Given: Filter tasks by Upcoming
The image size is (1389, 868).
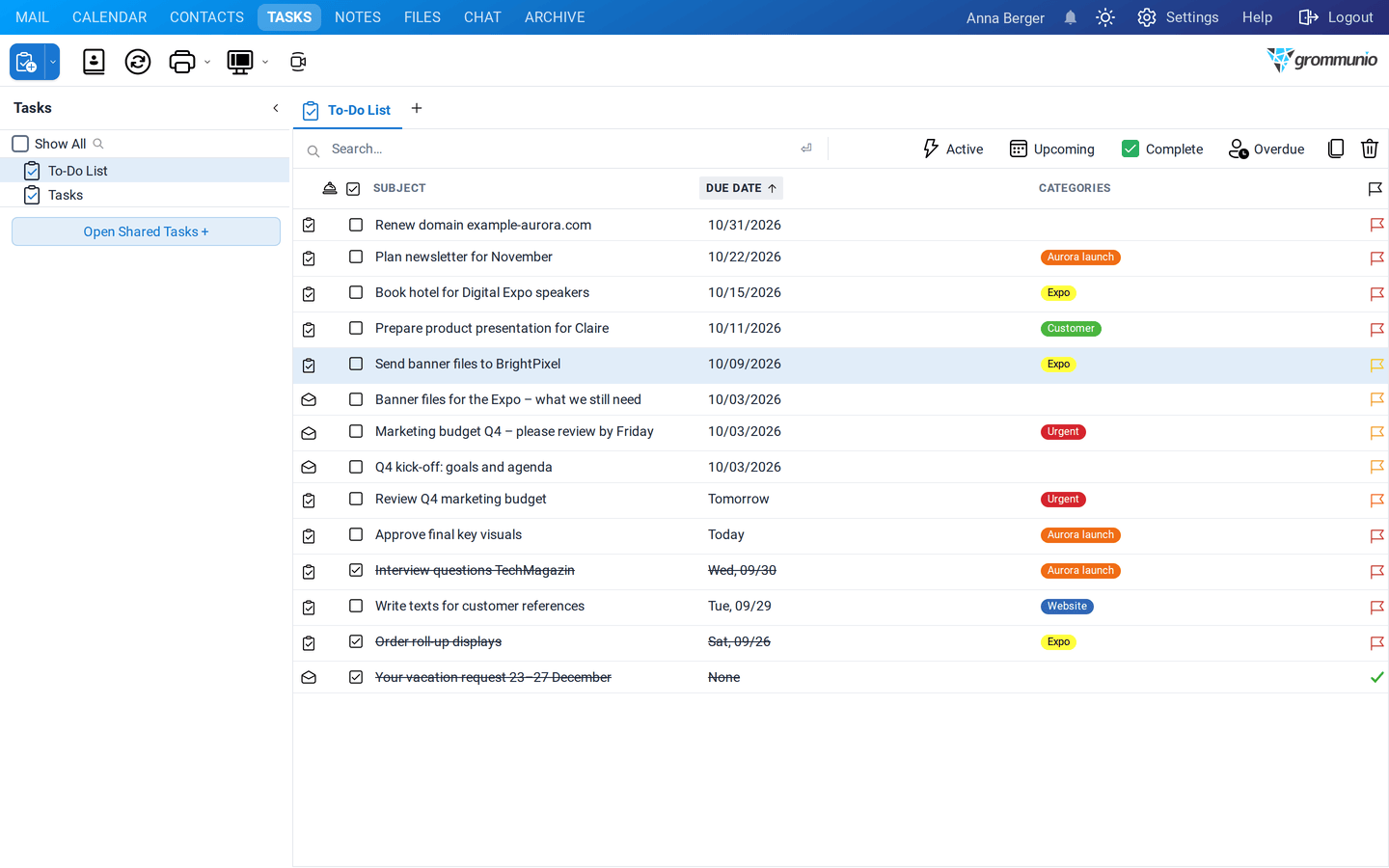Looking at the screenshot, I should [x=1052, y=149].
